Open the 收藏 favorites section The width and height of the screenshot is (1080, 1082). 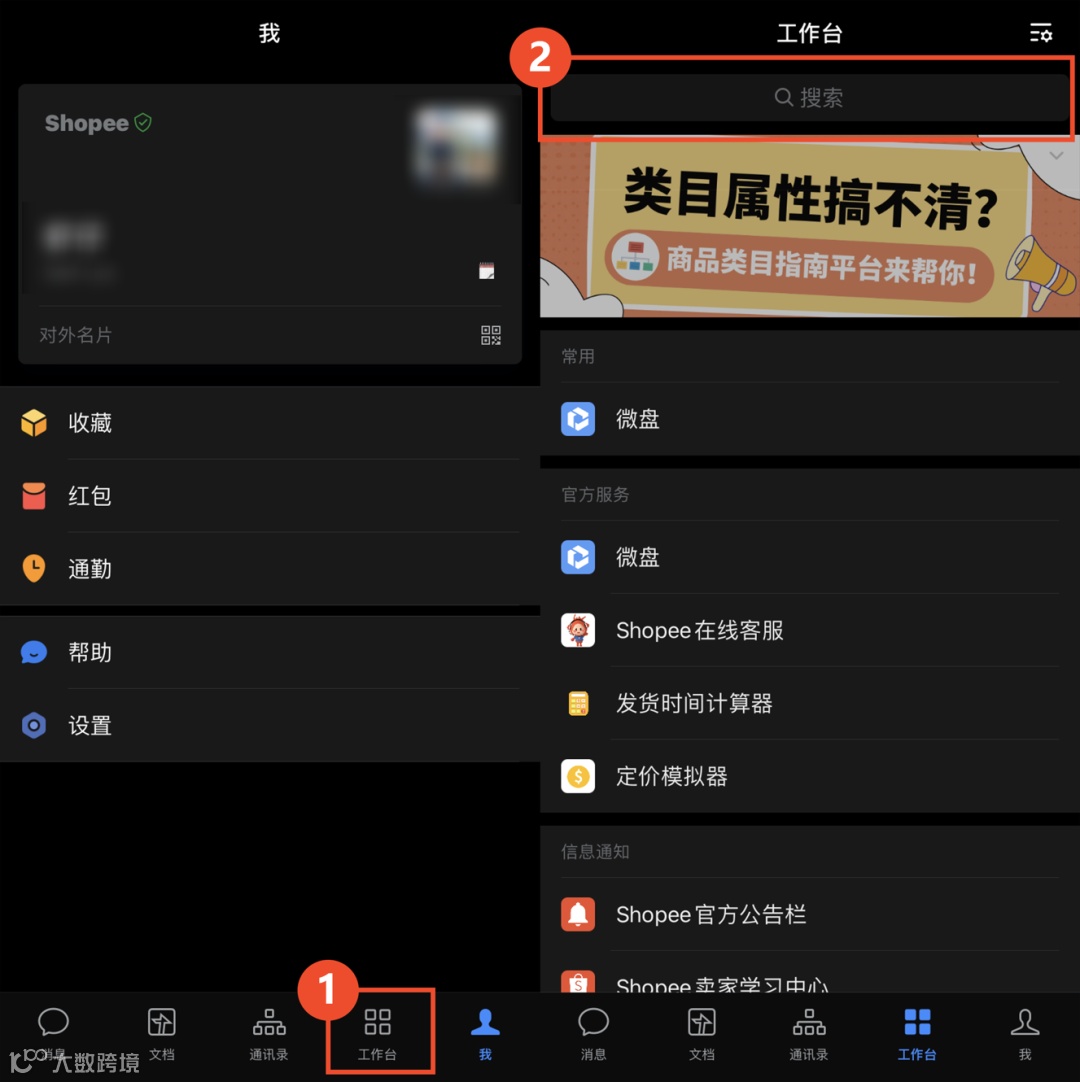click(89, 422)
